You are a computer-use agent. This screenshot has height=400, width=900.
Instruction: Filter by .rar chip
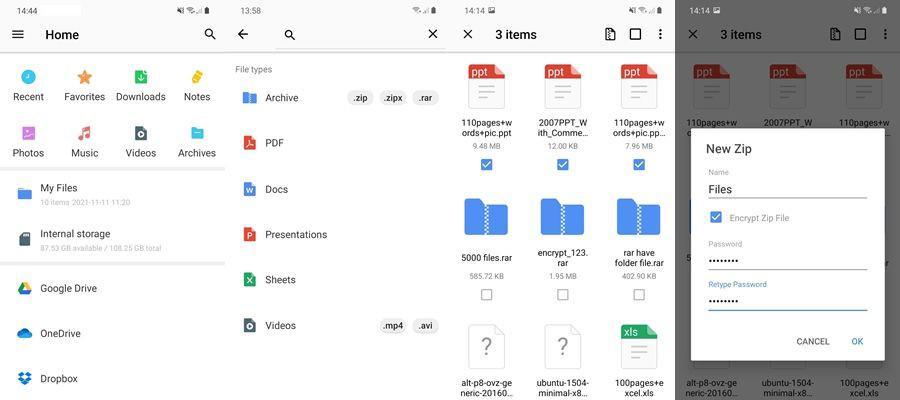[x=425, y=98]
